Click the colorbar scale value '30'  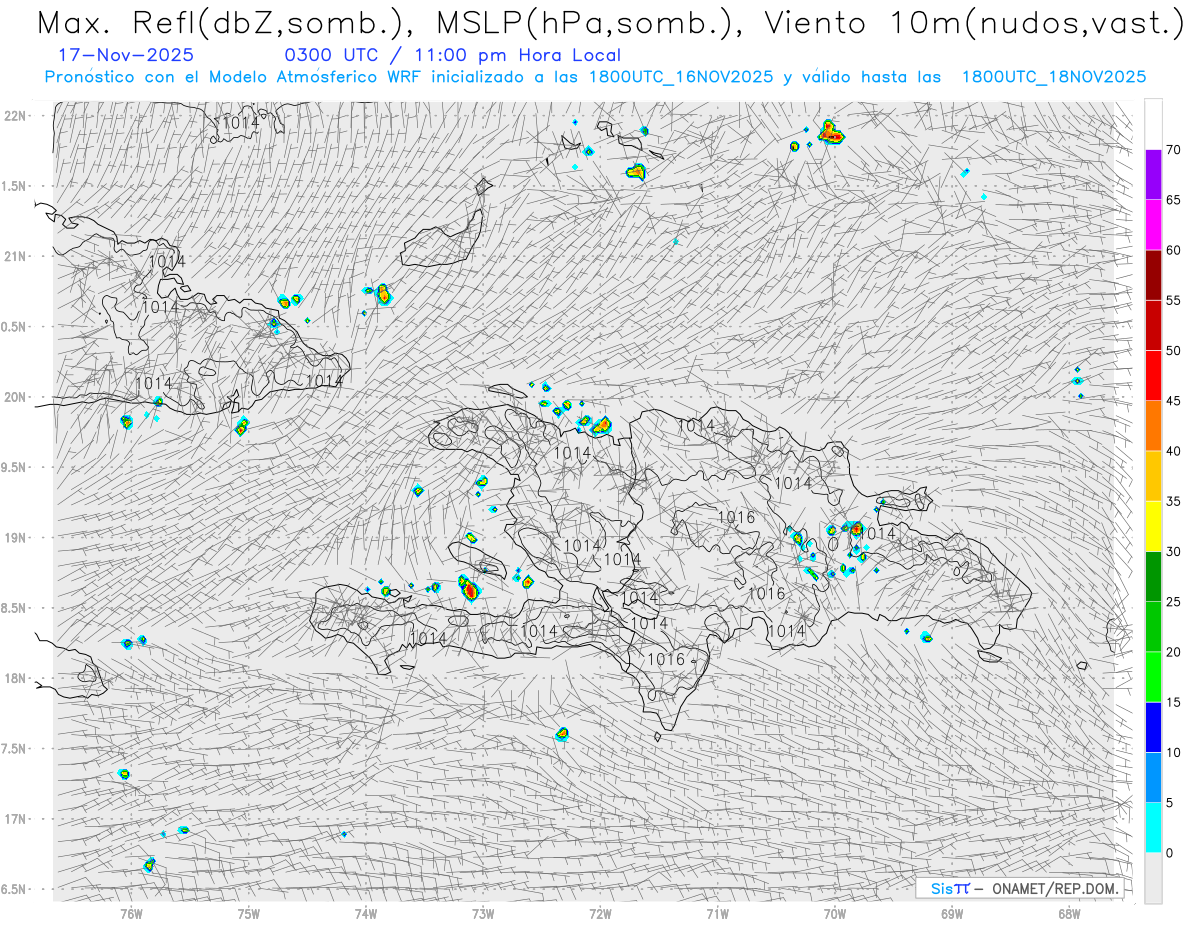click(1173, 551)
